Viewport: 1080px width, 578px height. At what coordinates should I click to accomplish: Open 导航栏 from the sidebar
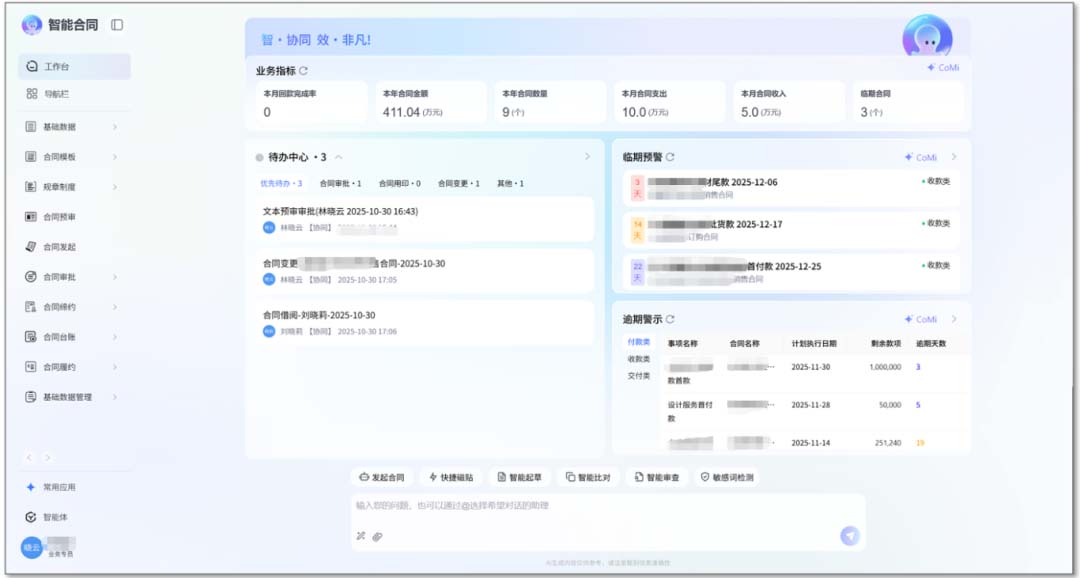[x=55, y=94]
